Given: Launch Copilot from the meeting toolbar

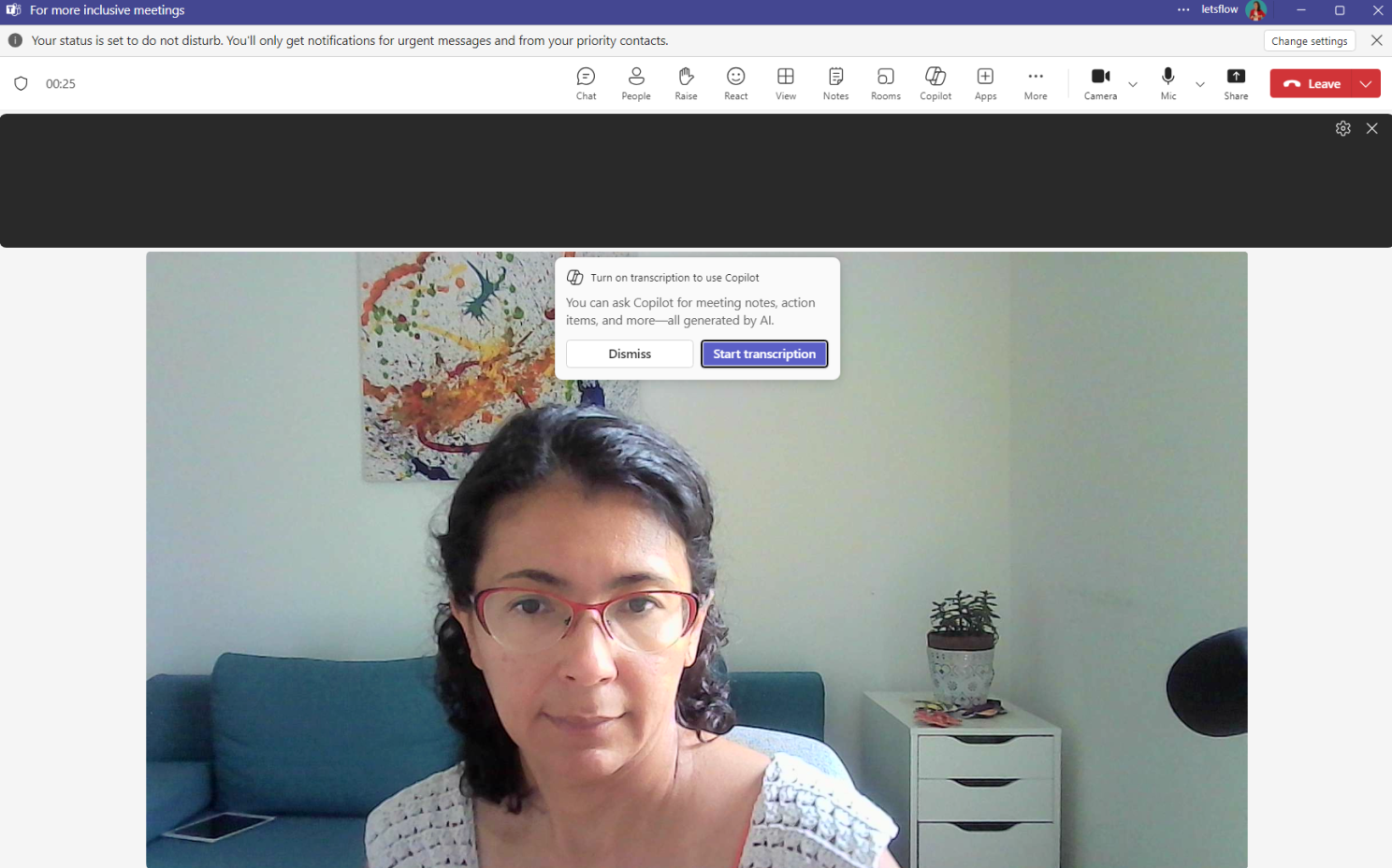Looking at the screenshot, I should tap(935, 83).
